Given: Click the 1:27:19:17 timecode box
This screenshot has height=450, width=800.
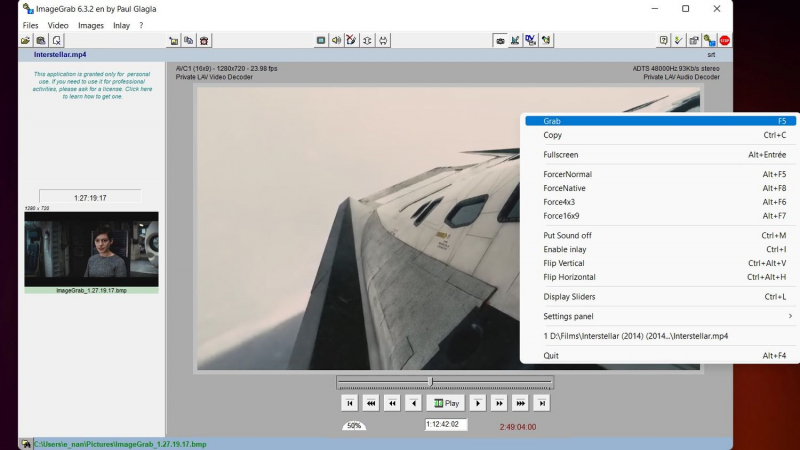Looking at the screenshot, I should click(x=90, y=197).
